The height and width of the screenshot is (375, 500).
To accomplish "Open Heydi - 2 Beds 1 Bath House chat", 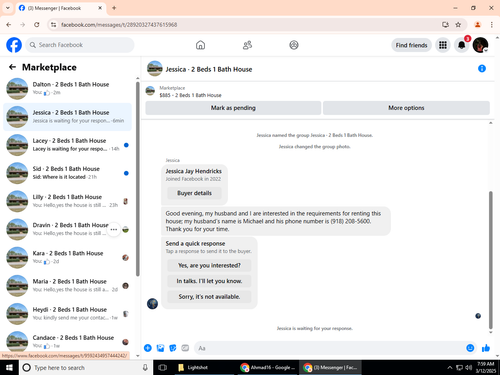I will coord(67,314).
